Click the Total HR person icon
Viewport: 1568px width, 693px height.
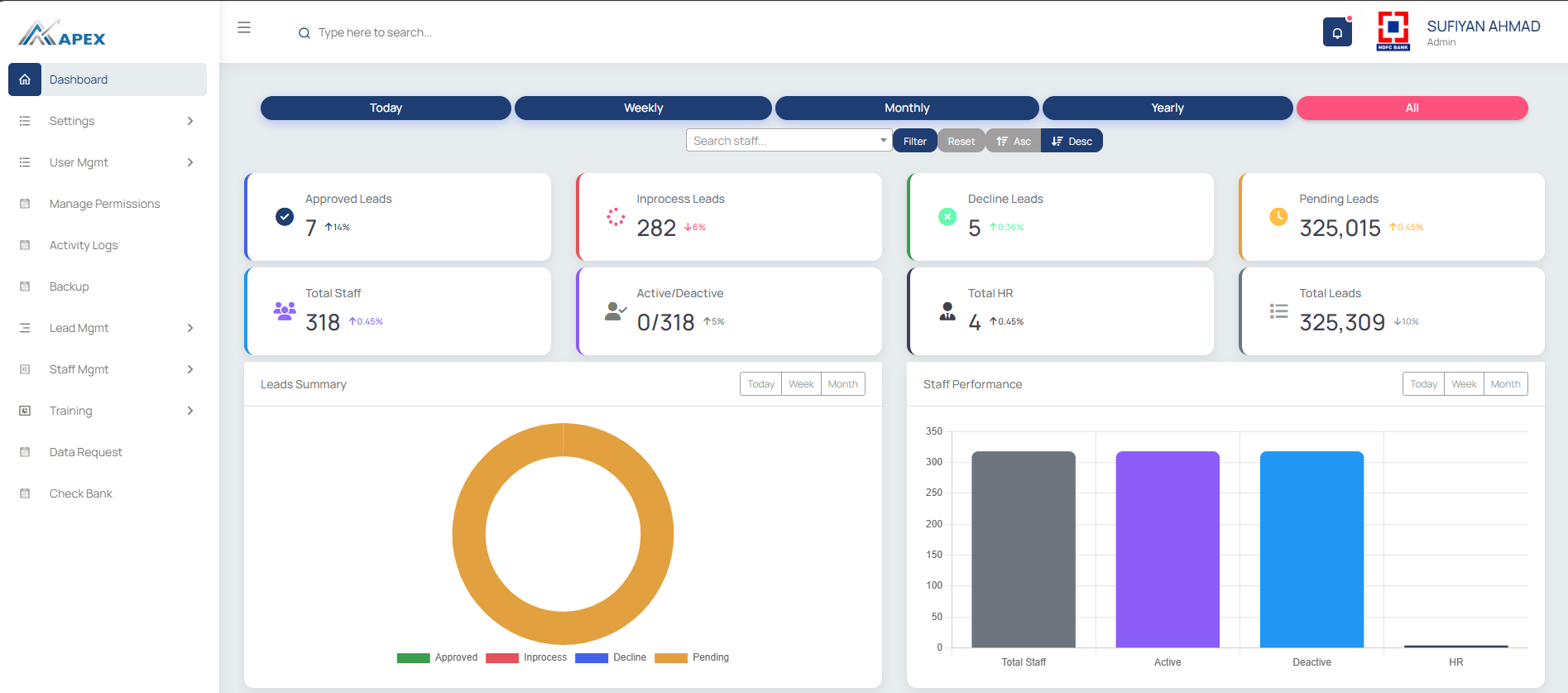(947, 311)
